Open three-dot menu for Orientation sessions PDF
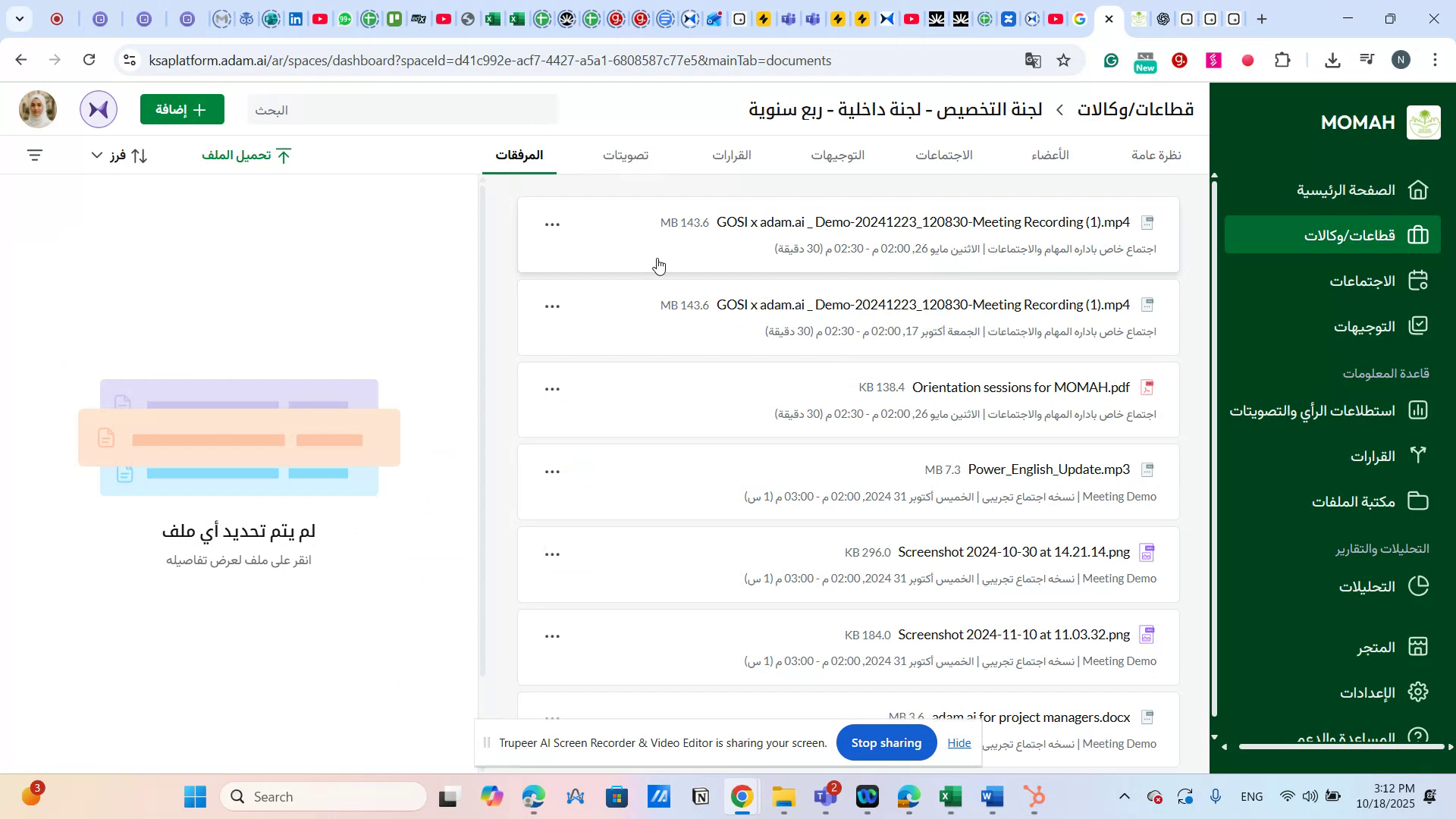The height and width of the screenshot is (819, 1456). (x=553, y=388)
